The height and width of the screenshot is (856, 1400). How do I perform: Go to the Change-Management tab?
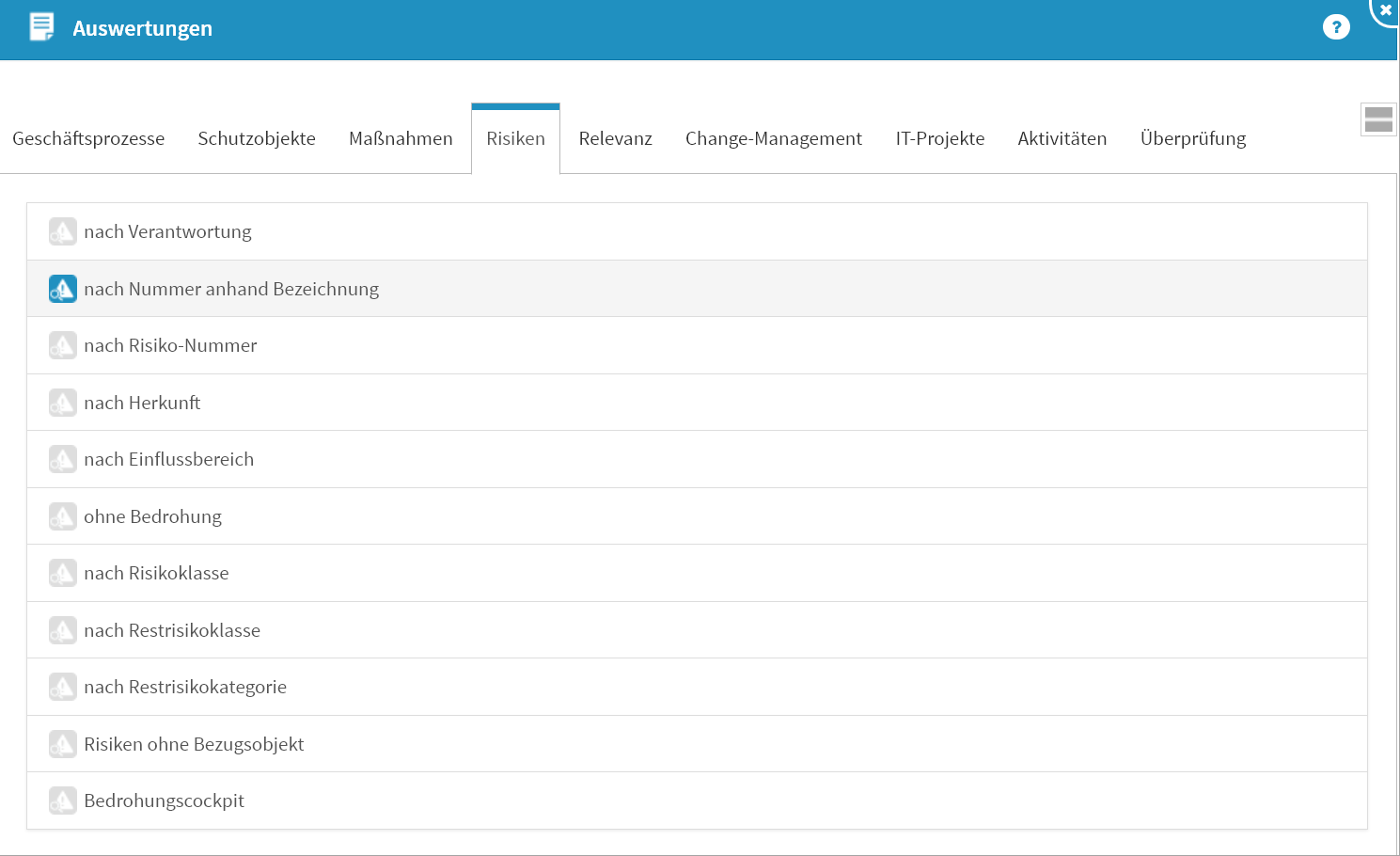point(773,138)
